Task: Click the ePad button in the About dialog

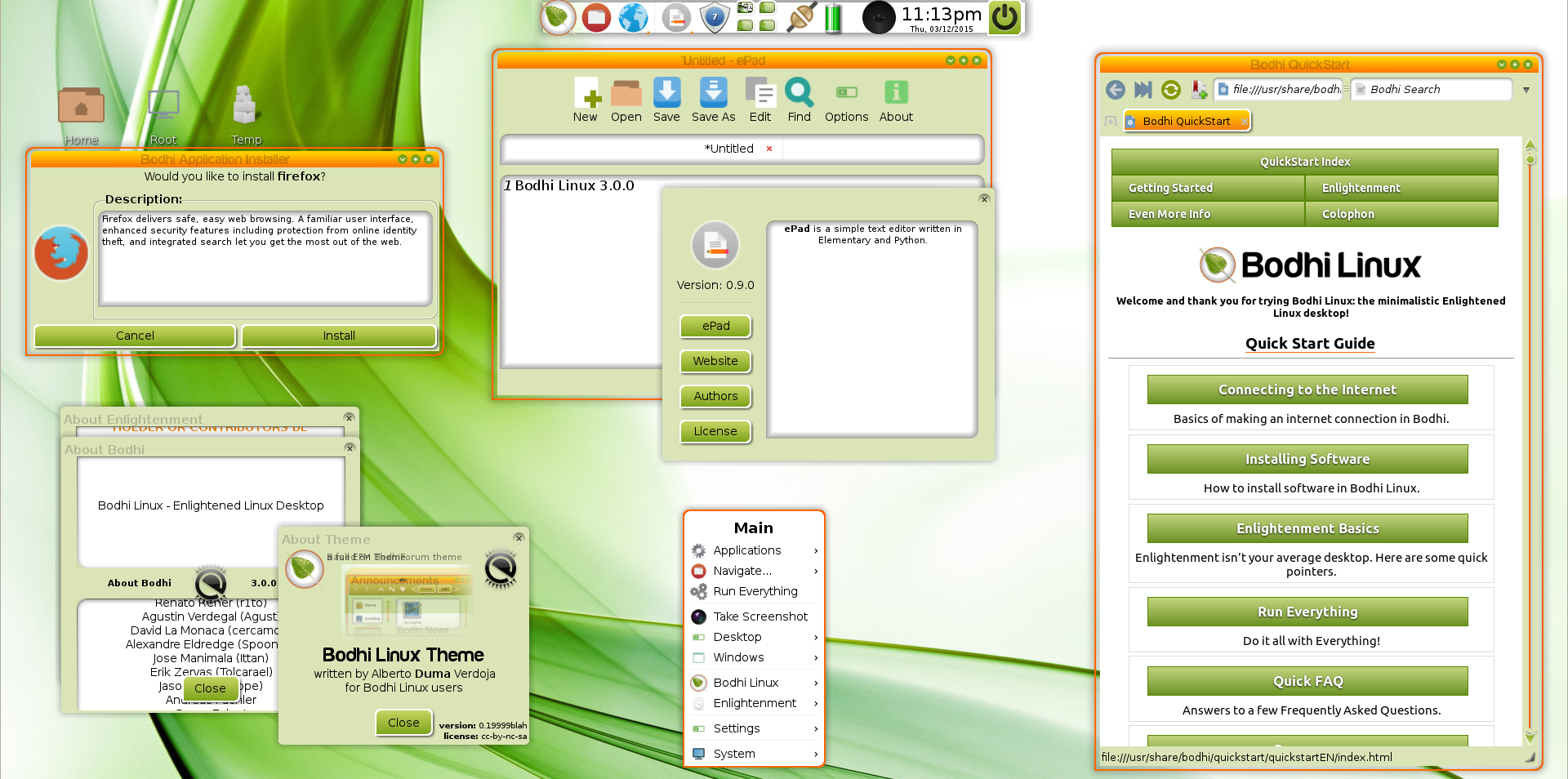Action: pos(715,326)
